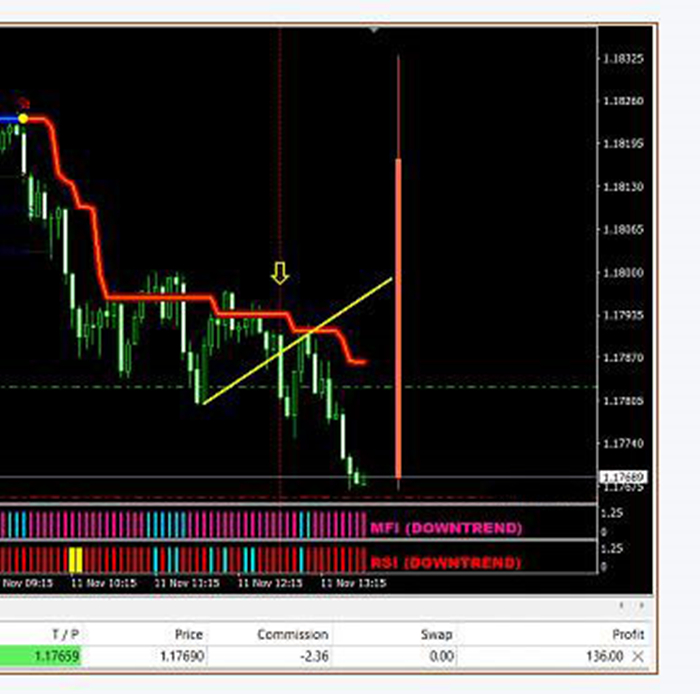Click the swap value 0.00
Viewport: 700px width, 694px height.
pyautogui.click(x=441, y=656)
